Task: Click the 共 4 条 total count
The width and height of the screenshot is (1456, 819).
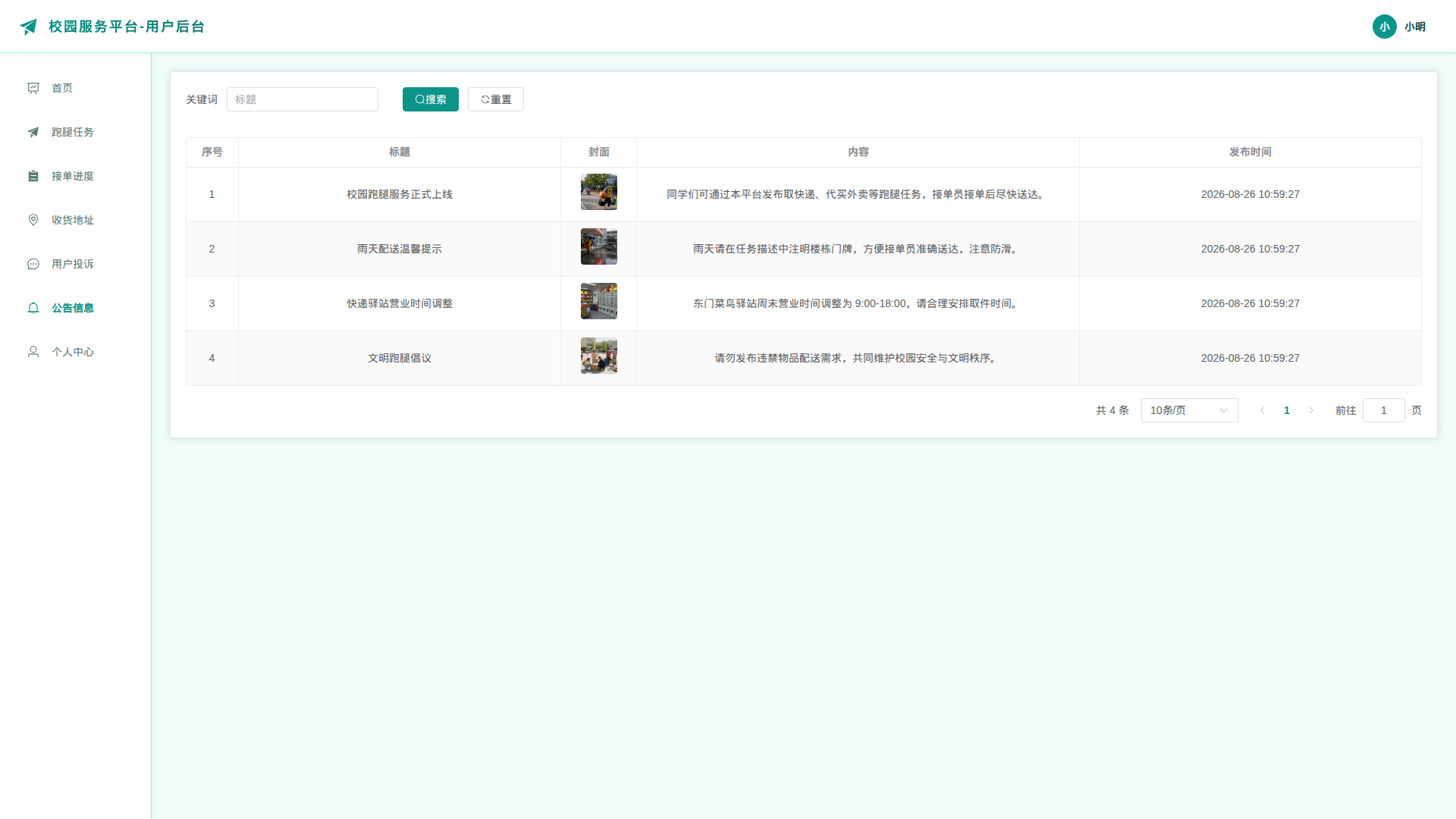Action: pos(1112,410)
